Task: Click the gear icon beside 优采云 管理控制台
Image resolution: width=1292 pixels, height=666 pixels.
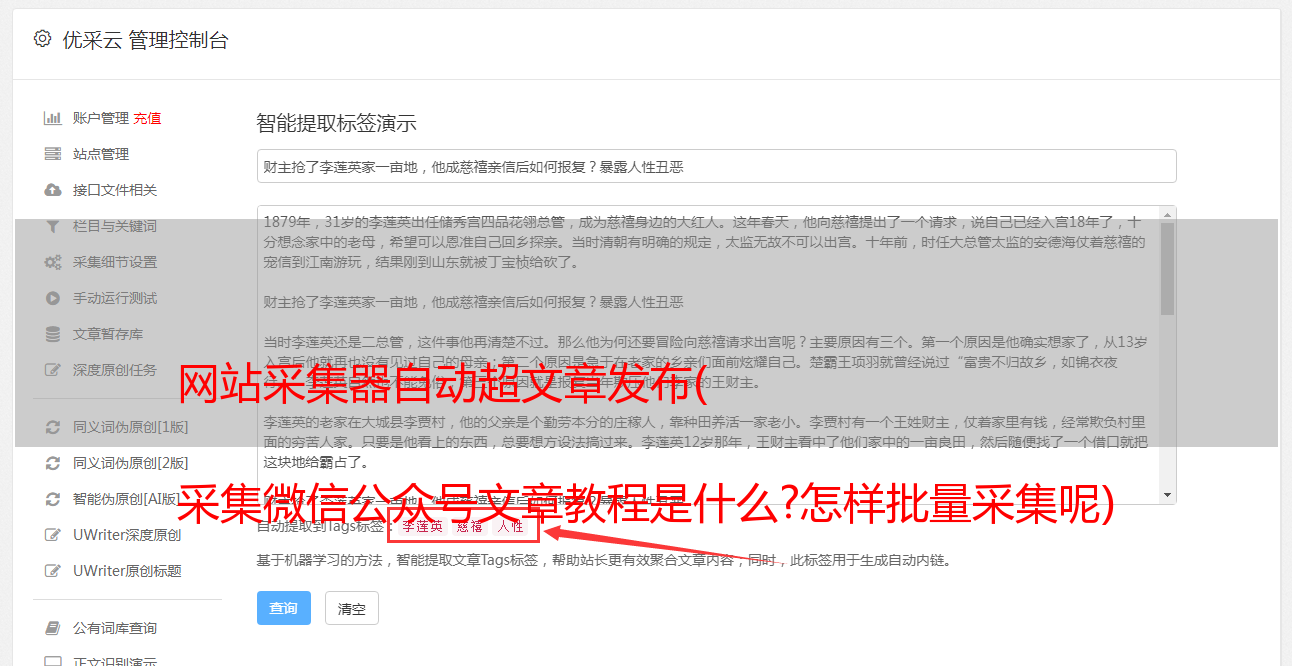Action: pos(42,39)
